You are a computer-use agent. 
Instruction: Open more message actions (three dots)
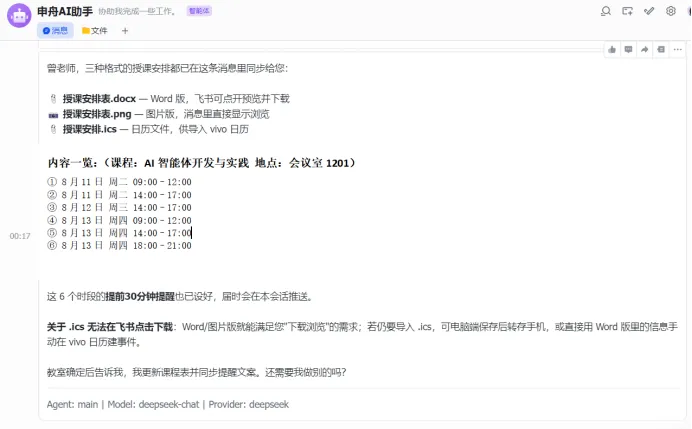(x=677, y=49)
